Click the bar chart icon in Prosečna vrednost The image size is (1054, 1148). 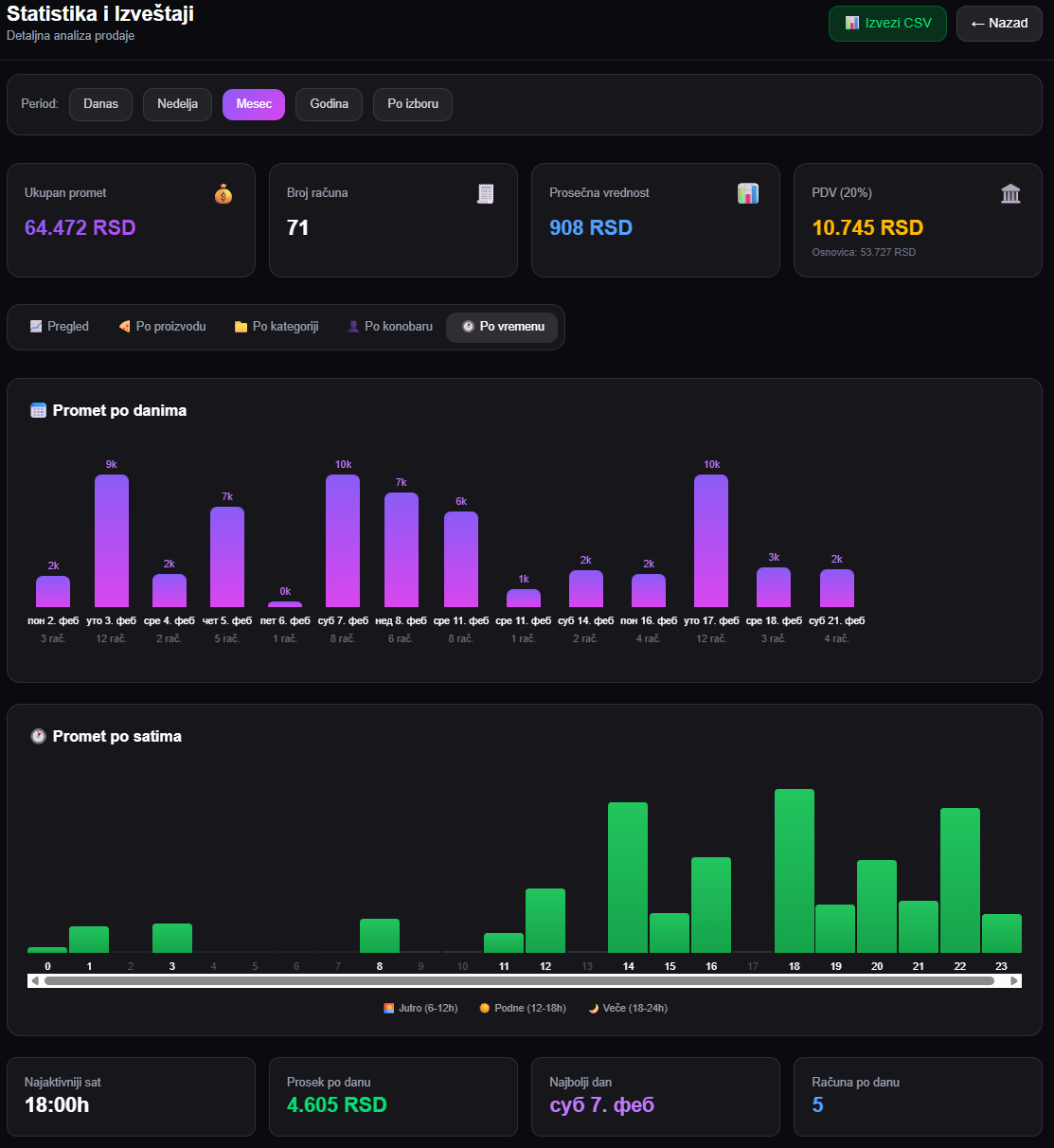[x=748, y=194]
